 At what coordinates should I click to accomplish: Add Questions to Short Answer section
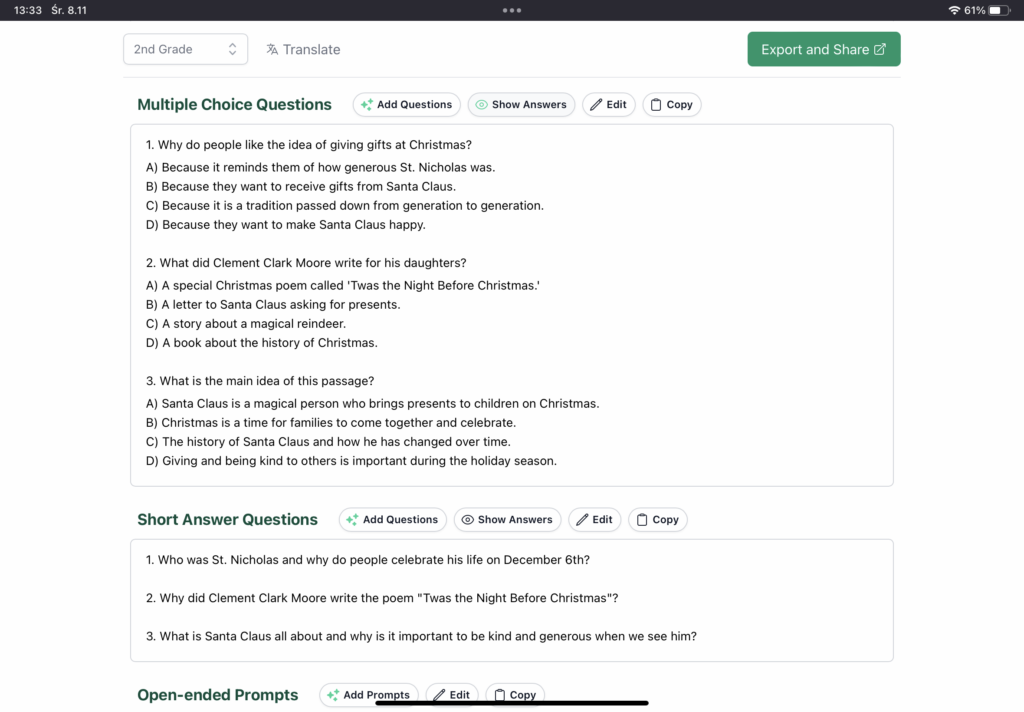(392, 519)
